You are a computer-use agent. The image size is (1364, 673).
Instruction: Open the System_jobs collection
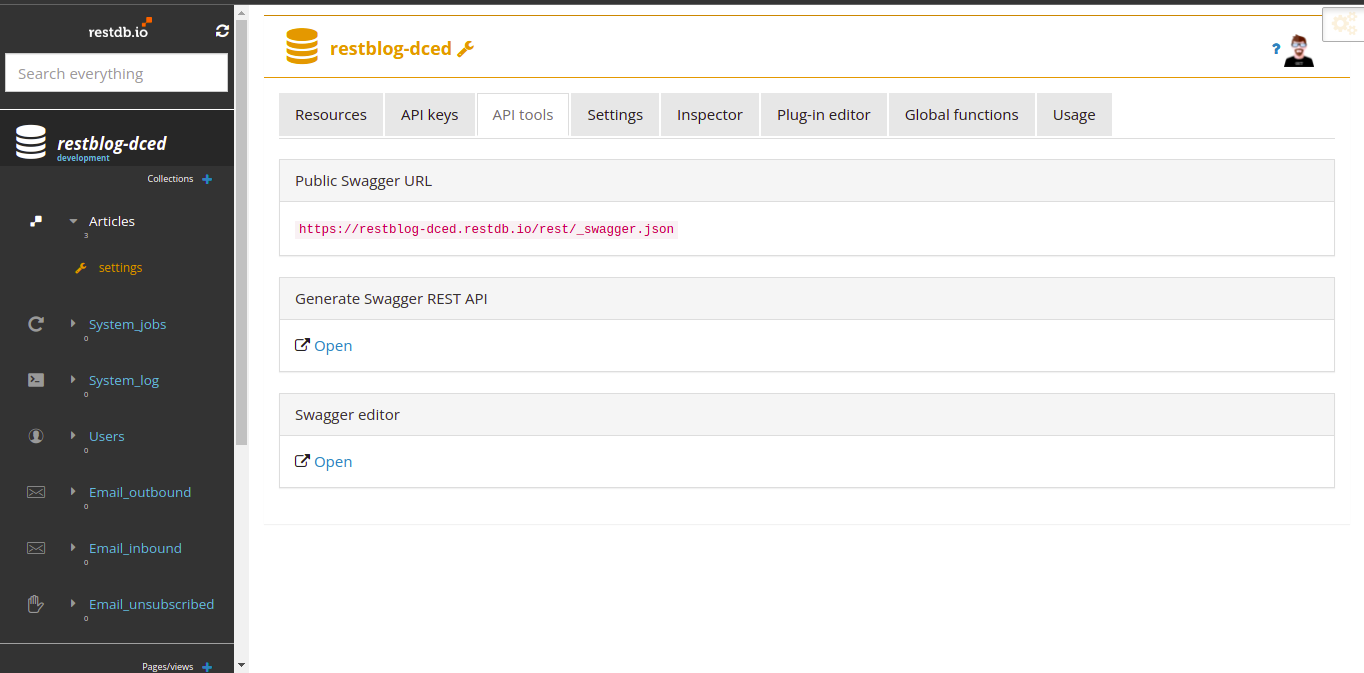click(127, 324)
